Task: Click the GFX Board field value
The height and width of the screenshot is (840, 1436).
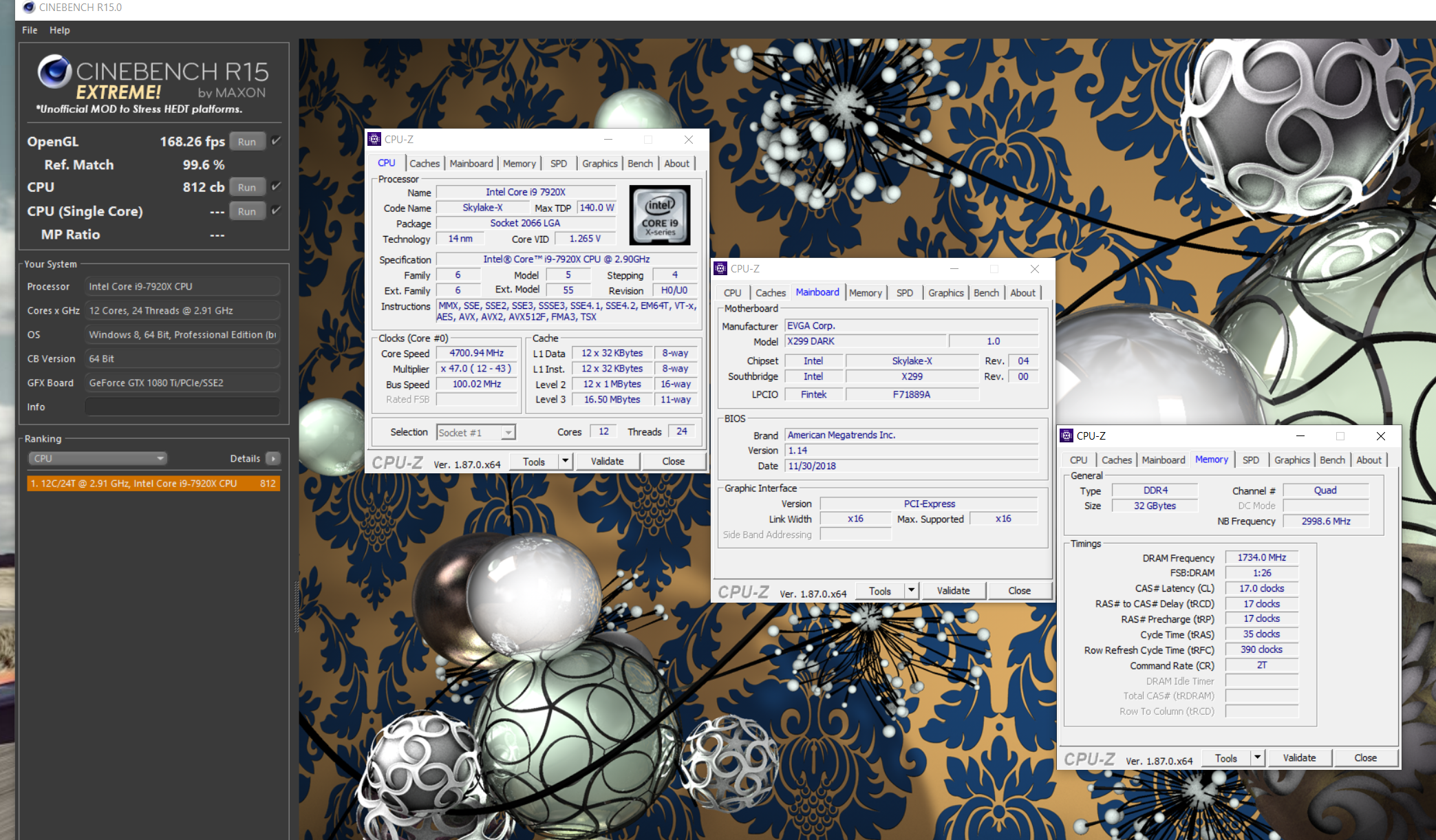Action: pos(182,383)
